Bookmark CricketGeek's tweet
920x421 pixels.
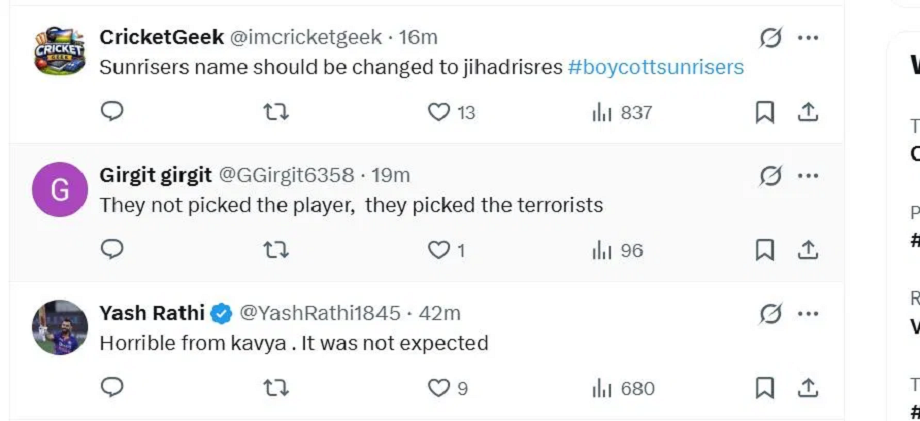pyautogui.click(x=765, y=113)
